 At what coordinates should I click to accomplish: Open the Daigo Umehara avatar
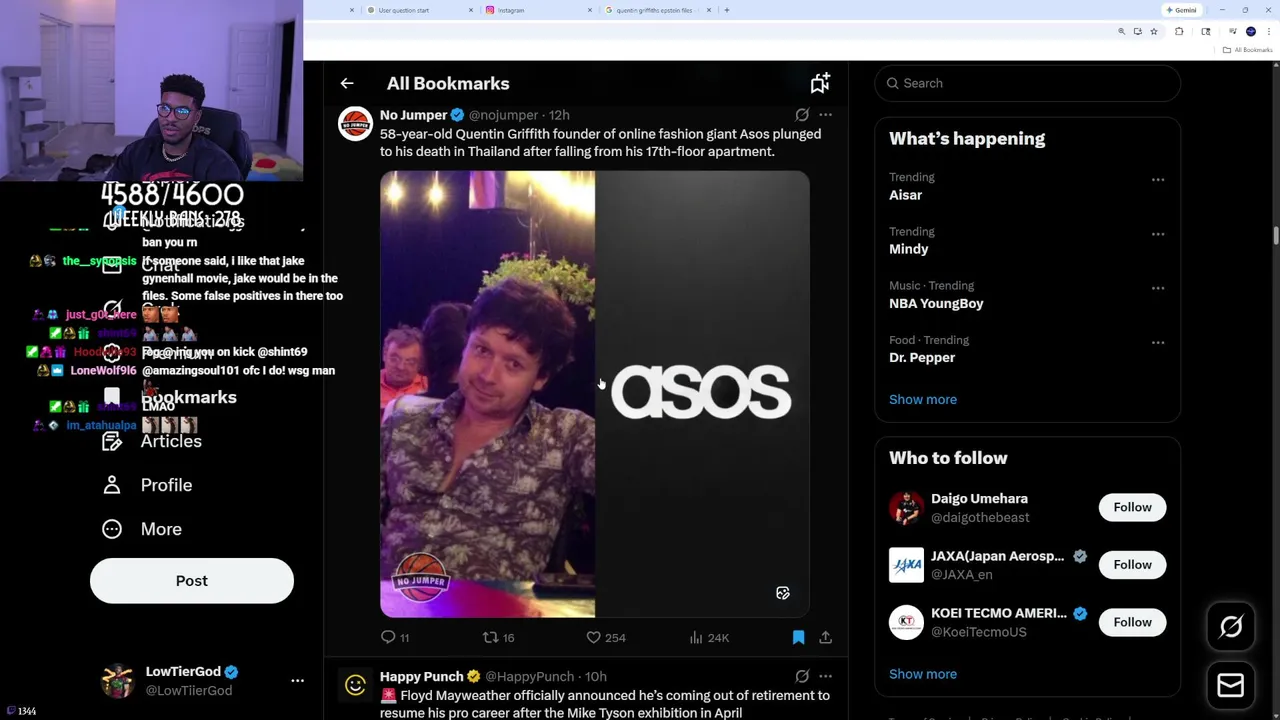tap(906, 507)
